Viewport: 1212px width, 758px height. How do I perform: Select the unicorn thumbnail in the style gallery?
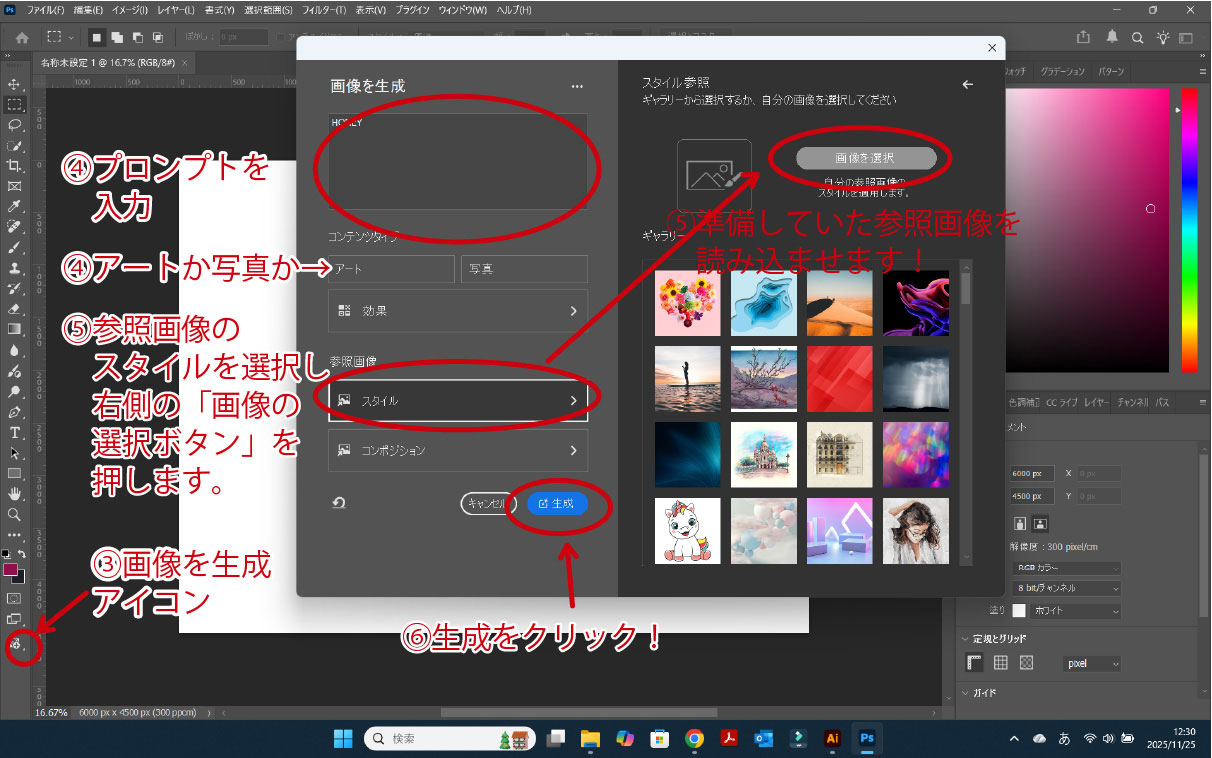click(x=688, y=530)
